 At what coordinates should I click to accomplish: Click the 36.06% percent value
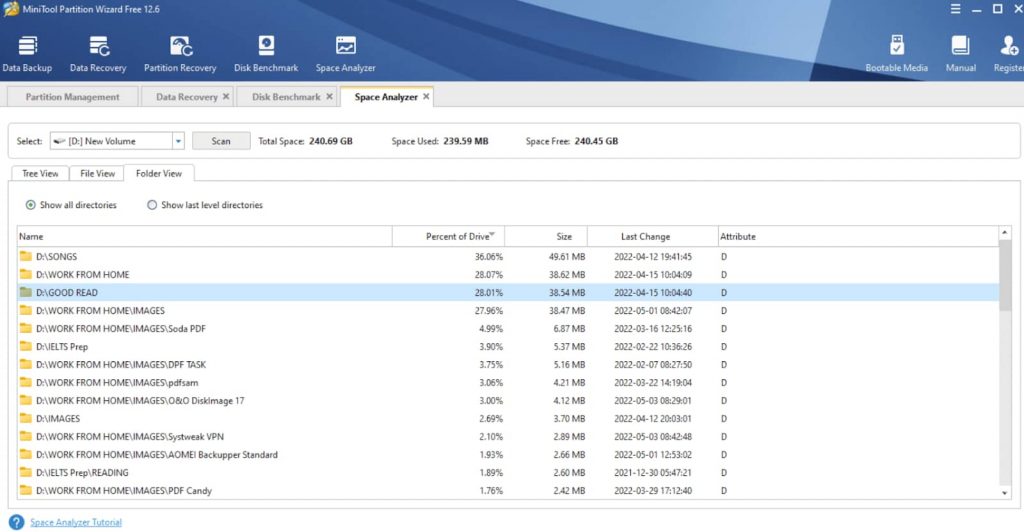pyautogui.click(x=488, y=257)
